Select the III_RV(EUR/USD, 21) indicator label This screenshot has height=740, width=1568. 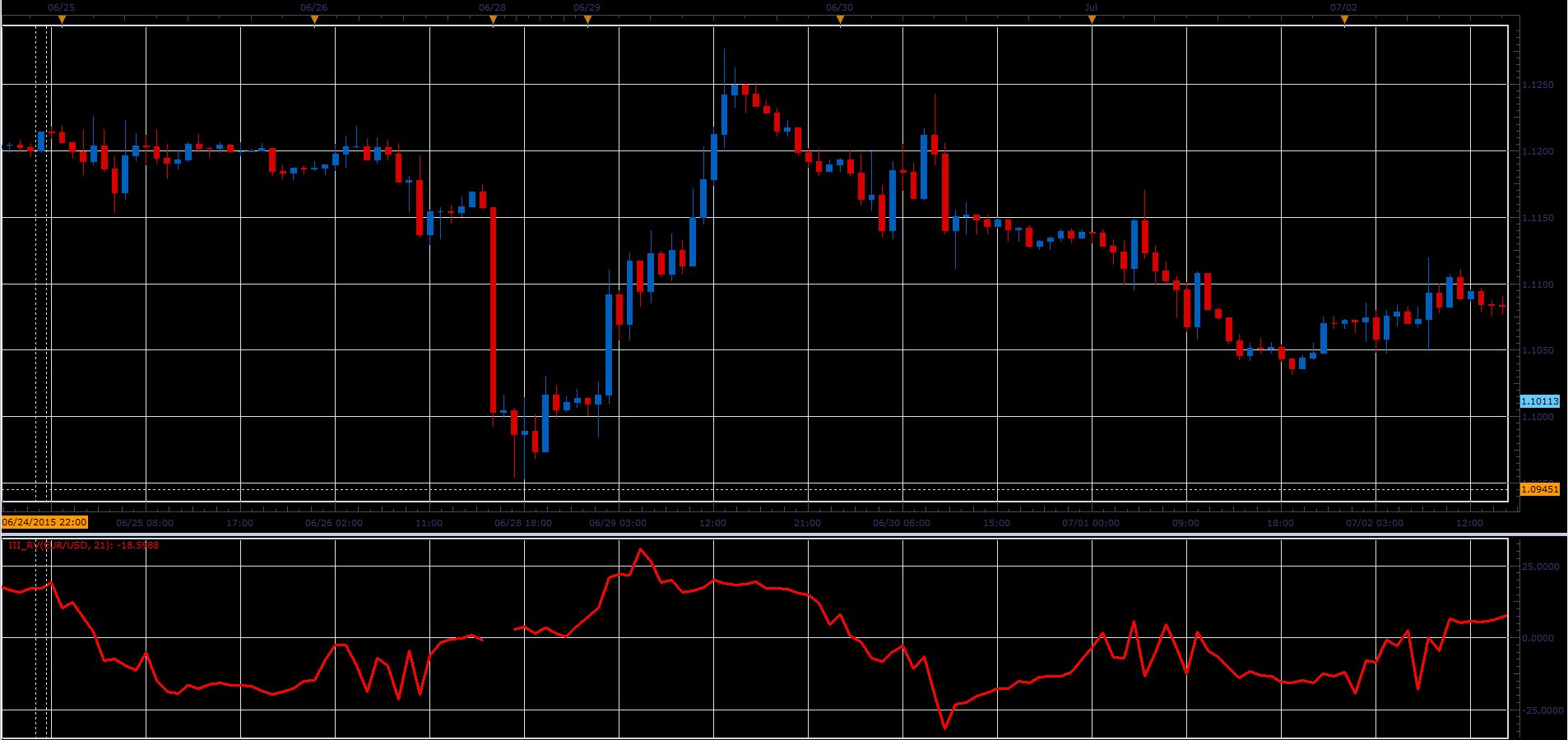(x=83, y=545)
